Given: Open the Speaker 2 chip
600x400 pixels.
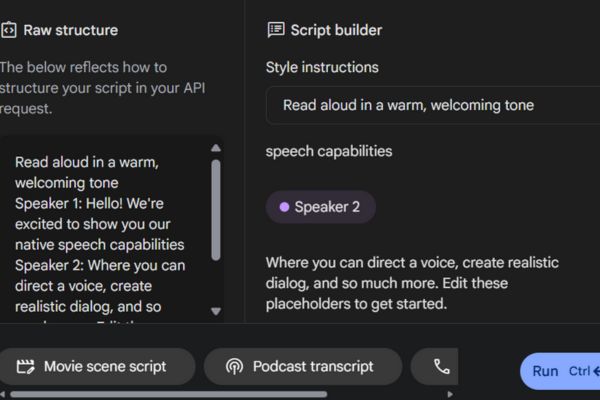Looking at the screenshot, I should click(x=320, y=207).
